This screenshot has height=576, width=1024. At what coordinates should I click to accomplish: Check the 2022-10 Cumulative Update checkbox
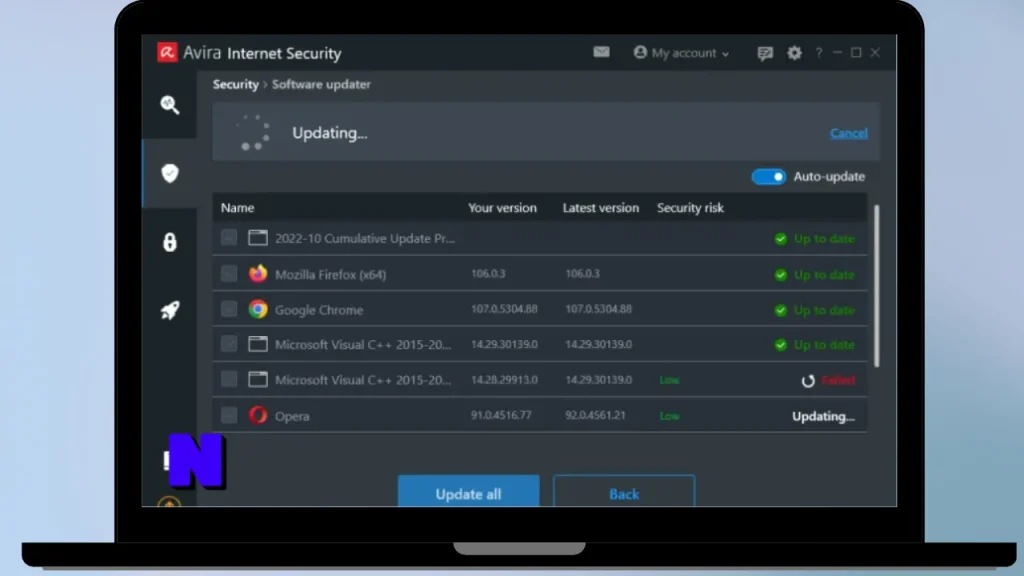[229, 237]
